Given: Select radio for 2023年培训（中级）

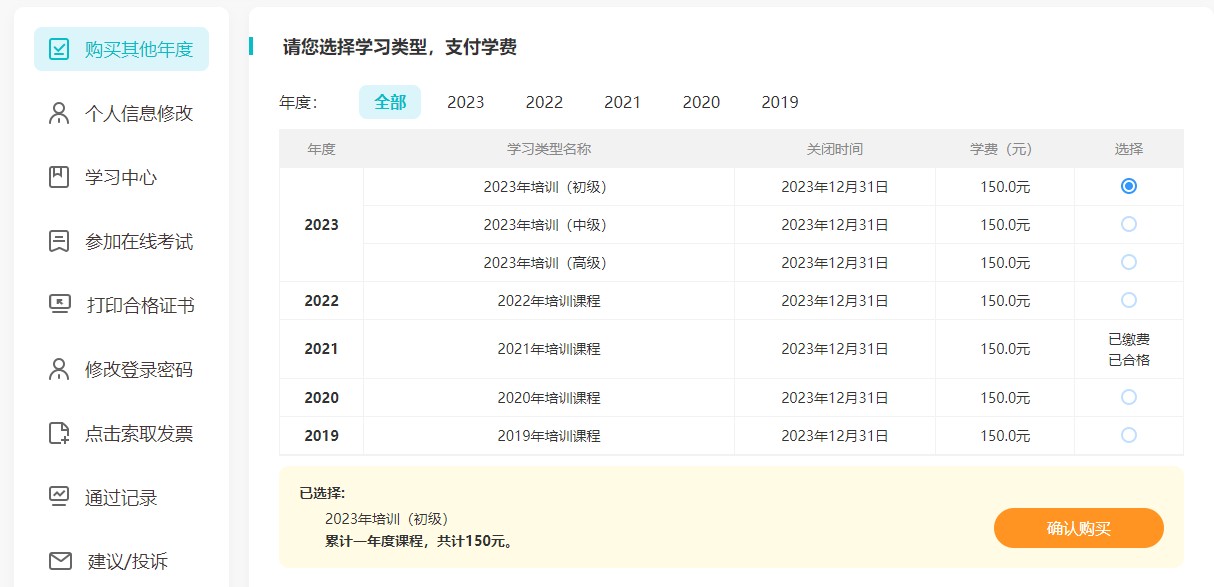Looking at the screenshot, I should click(1129, 224).
